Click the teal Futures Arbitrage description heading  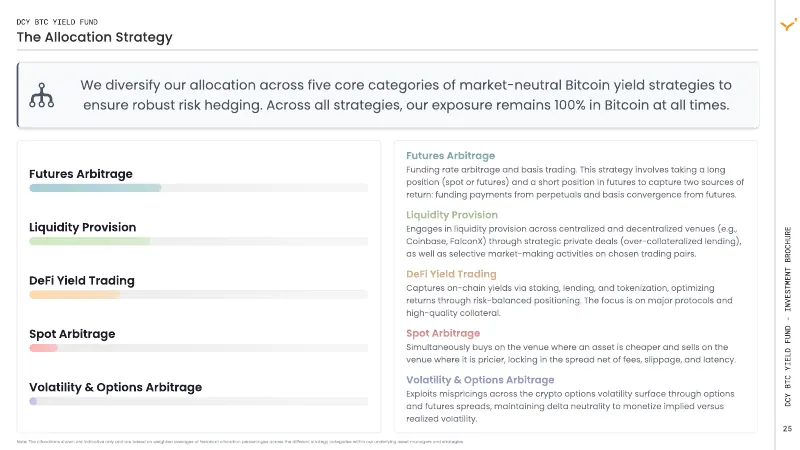(x=451, y=156)
